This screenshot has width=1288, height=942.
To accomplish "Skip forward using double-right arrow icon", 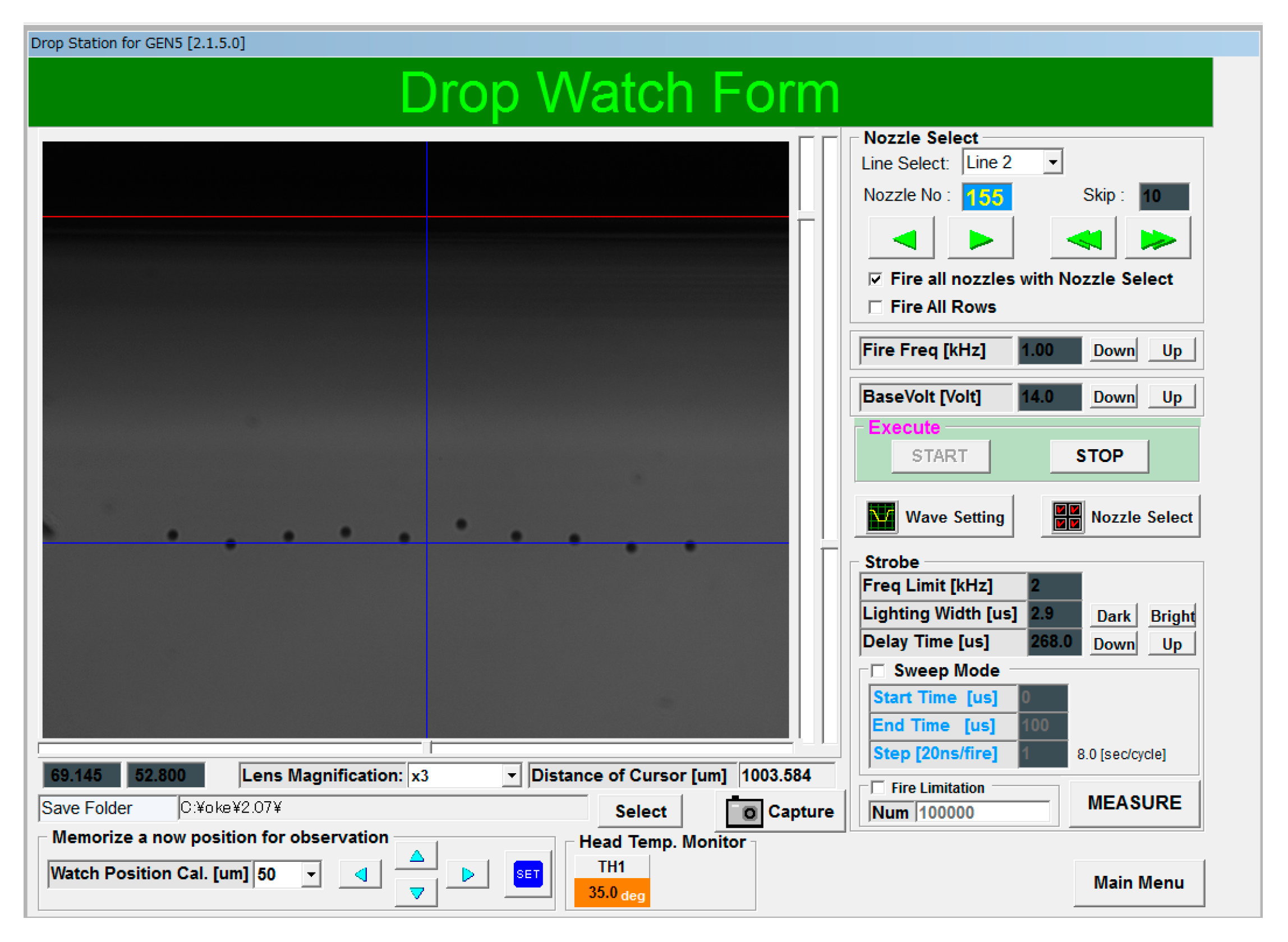I will (1158, 237).
